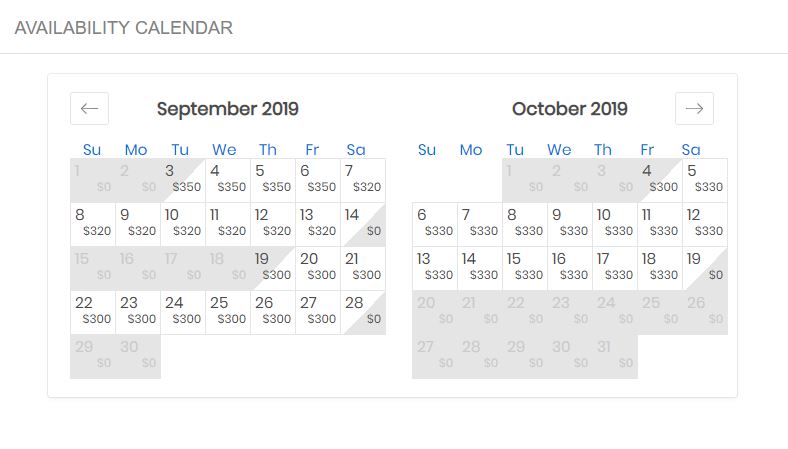The width and height of the screenshot is (788, 449).
Task: Pick September 10 on the calendar
Action: pyautogui.click(x=183, y=225)
